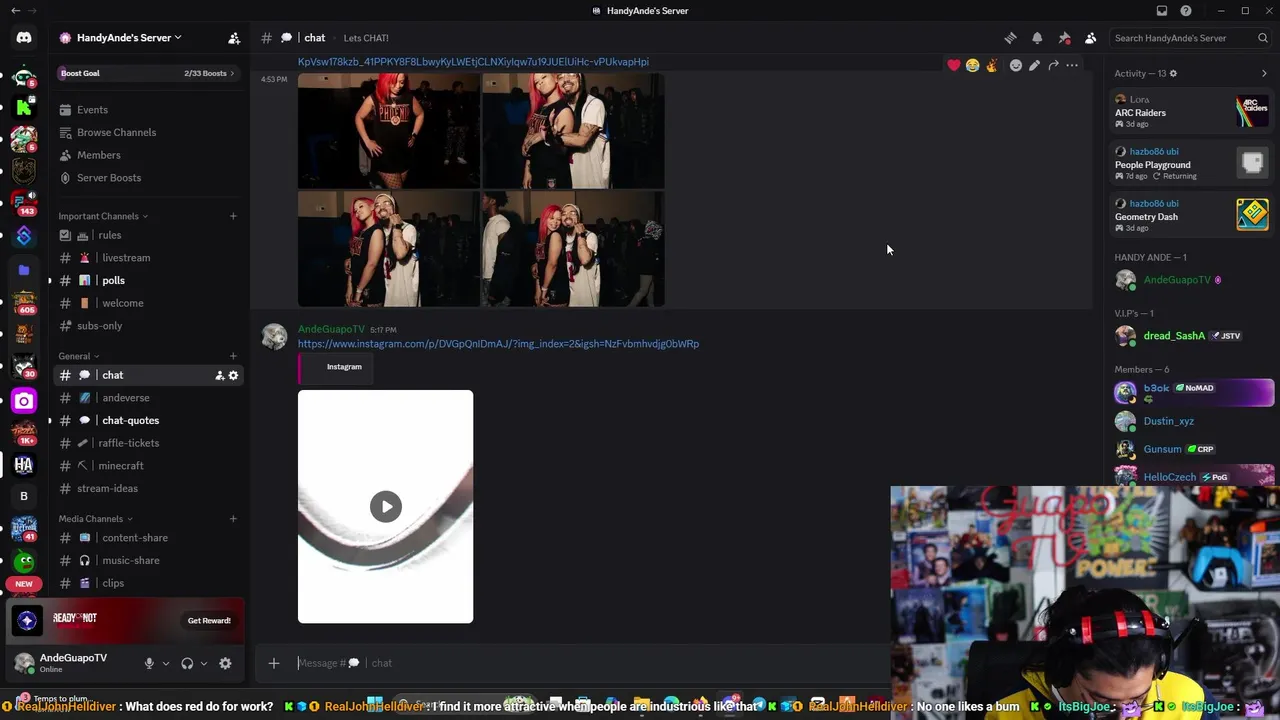Open the chat-quotes channel
The image size is (1280, 720).
(147, 421)
